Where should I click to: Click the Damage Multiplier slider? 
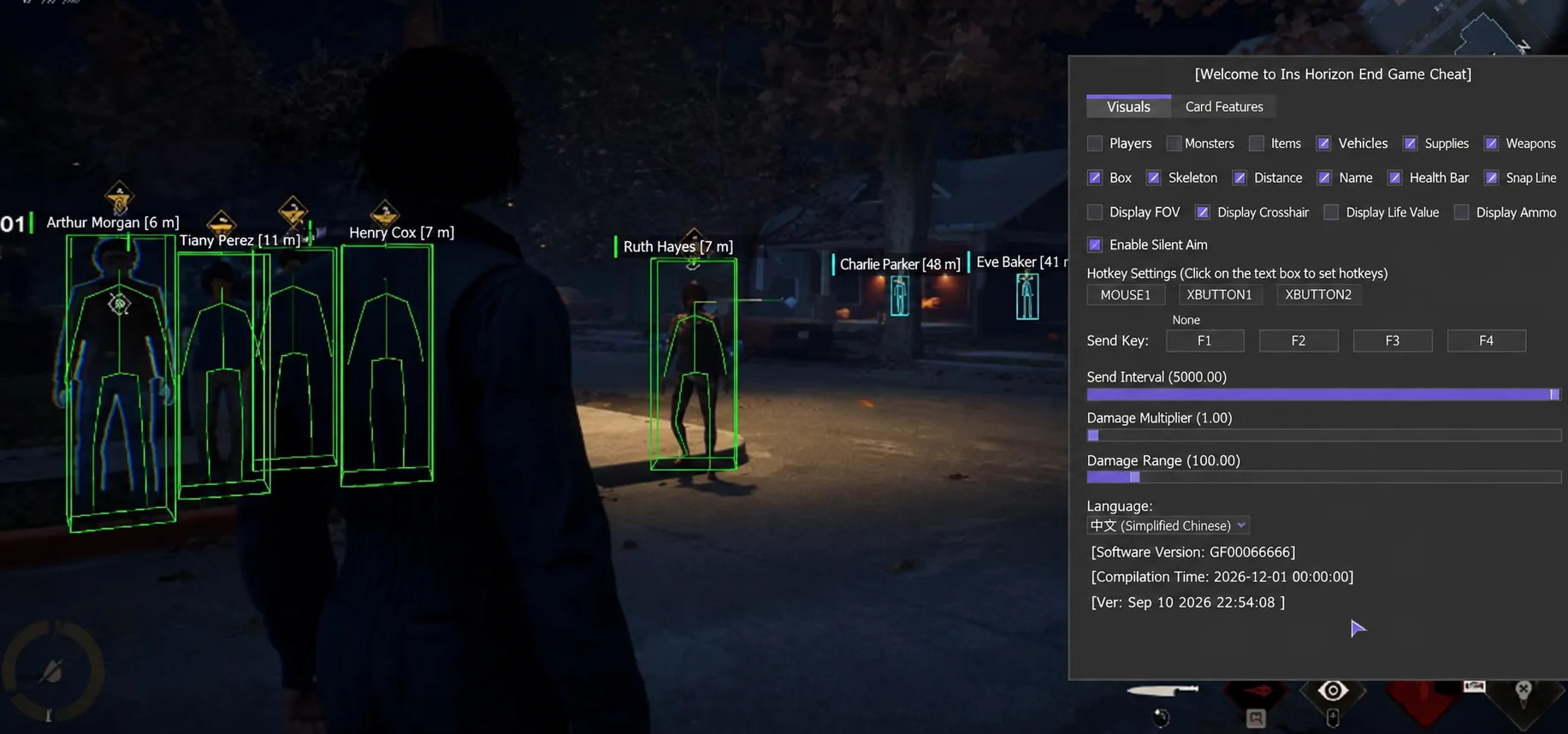coord(1324,435)
